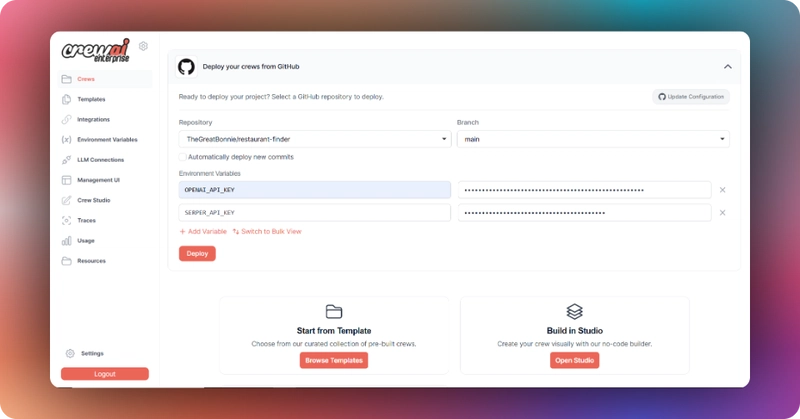Click the Browse Templates button
Viewport: 800px width, 419px height.
[x=334, y=360]
